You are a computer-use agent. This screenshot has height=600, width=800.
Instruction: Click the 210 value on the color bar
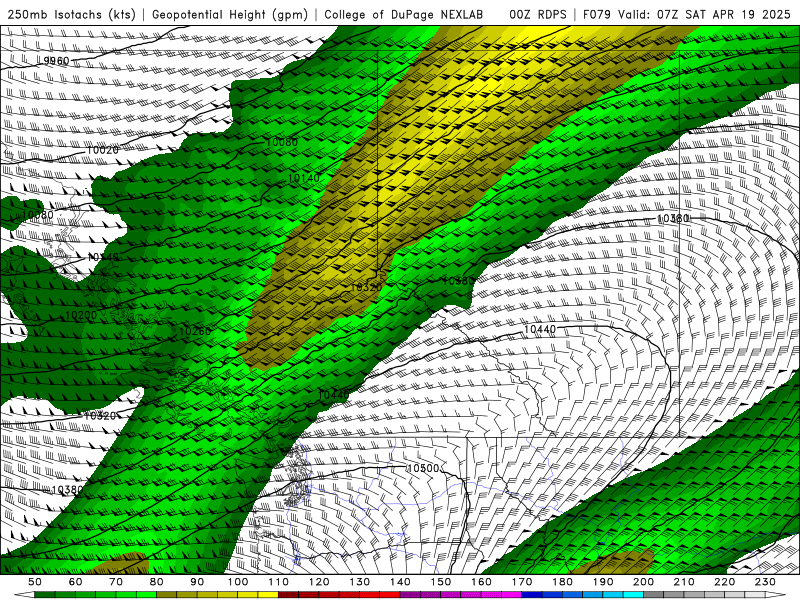pos(684,582)
